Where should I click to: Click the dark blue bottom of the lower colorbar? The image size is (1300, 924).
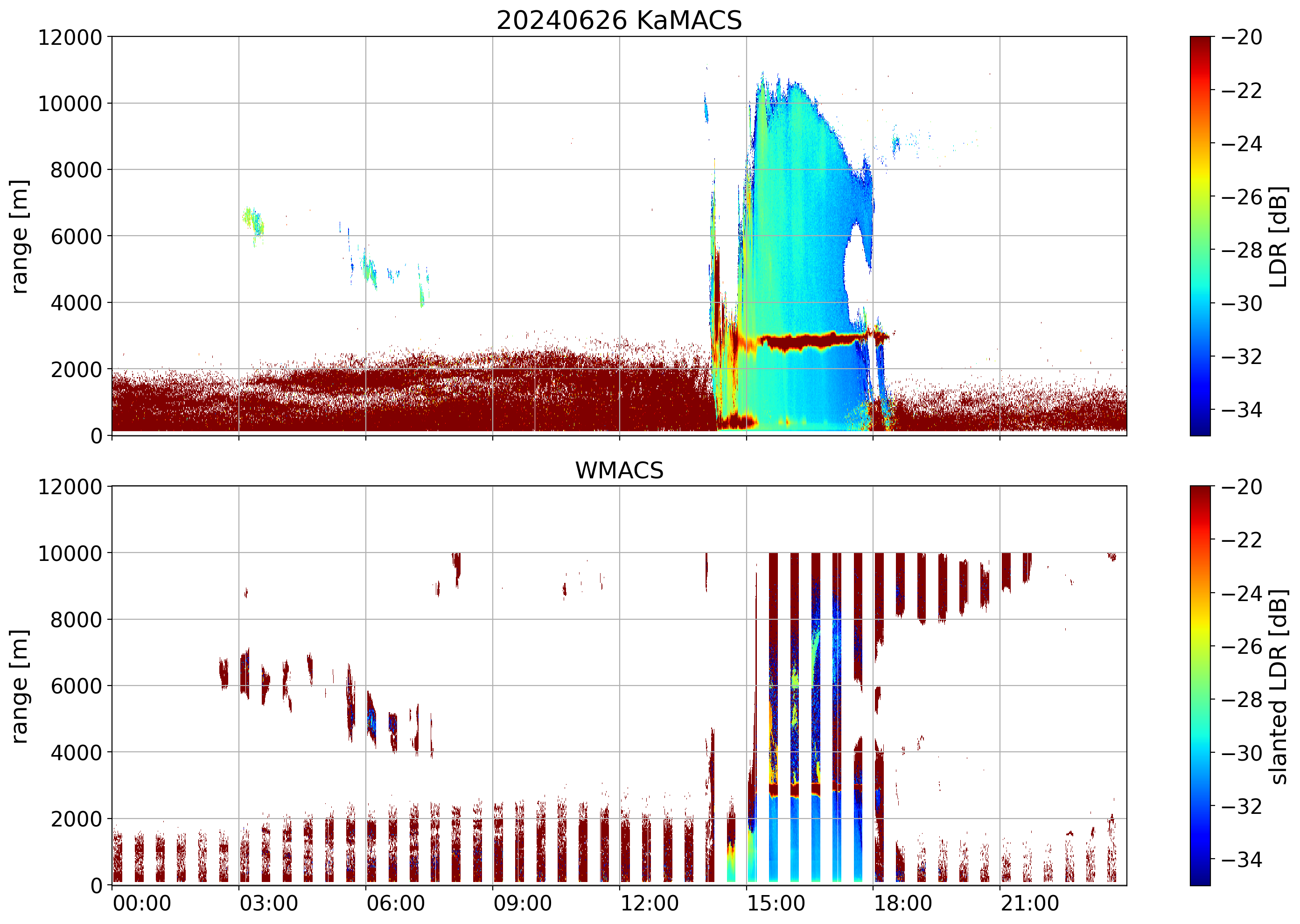[x=1200, y=879]
